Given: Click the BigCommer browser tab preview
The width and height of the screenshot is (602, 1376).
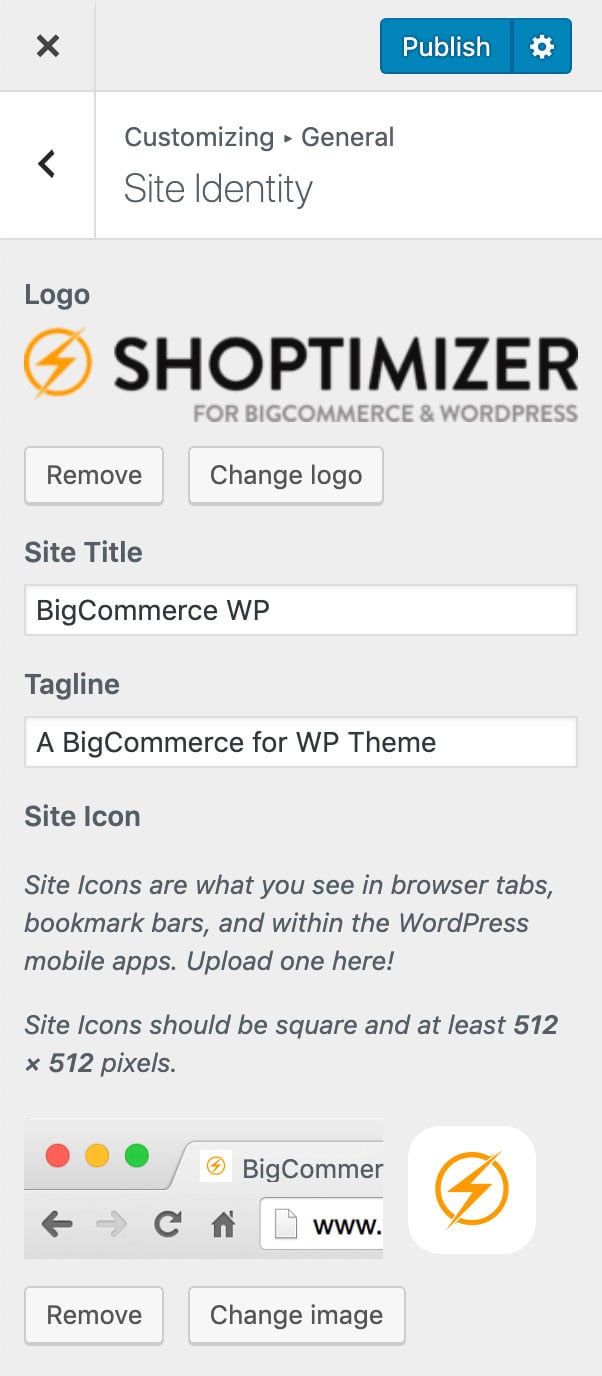Looking at the screenshot, I should click(x=280, y=1167).
